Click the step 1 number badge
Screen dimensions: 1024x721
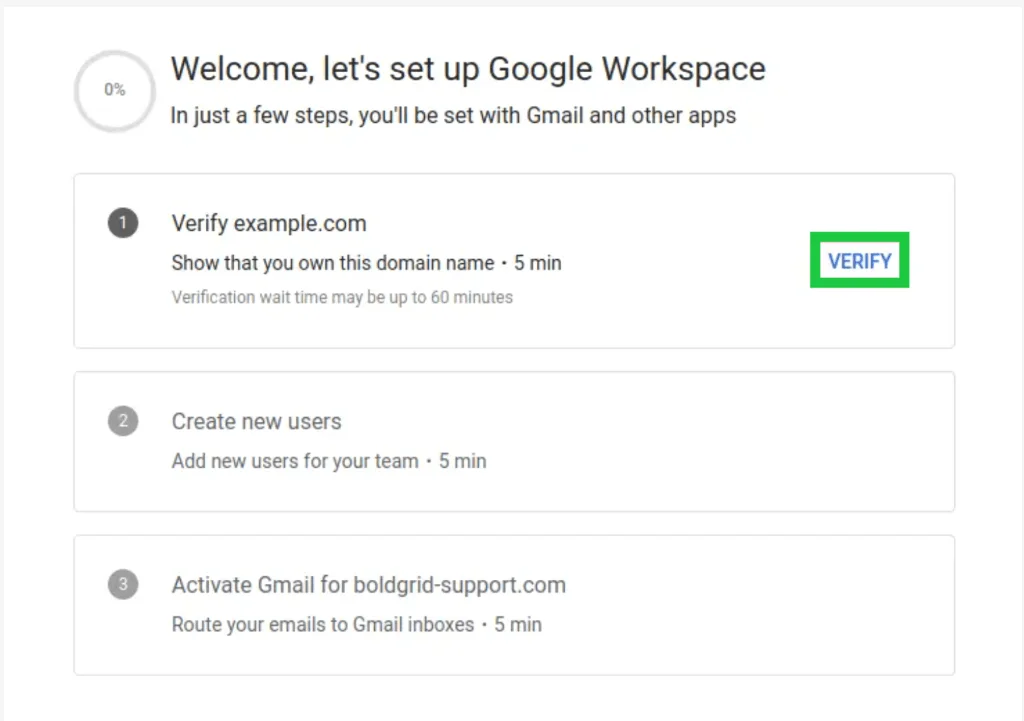click(123, 223)
